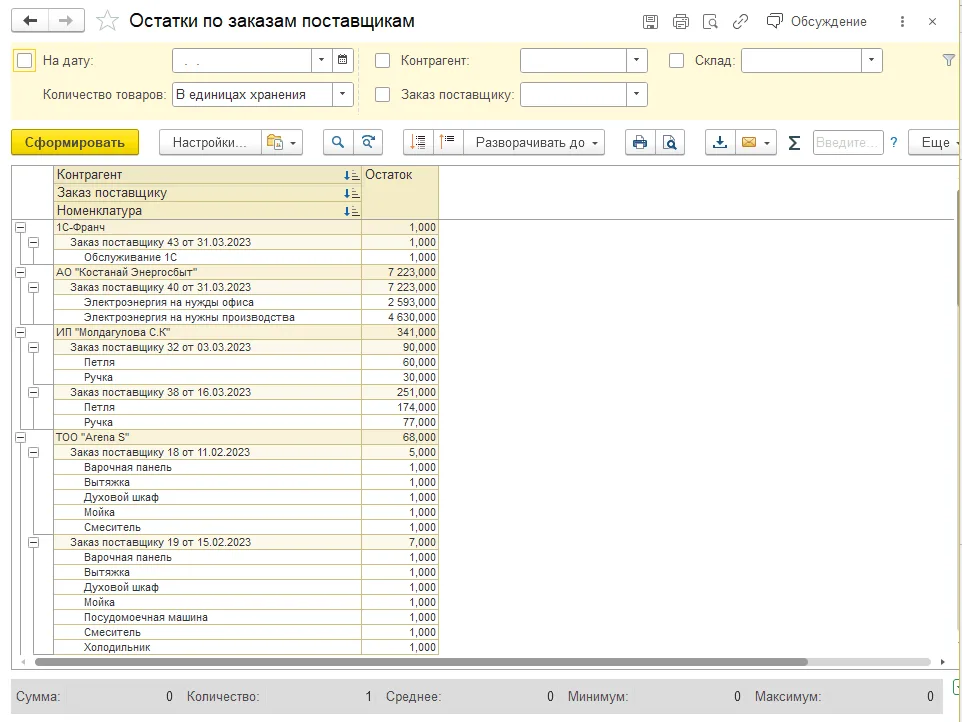Viewport: 962px width, 722px height.
Task: Add report to favorites with the star
Action: click(x=107, y=21)
